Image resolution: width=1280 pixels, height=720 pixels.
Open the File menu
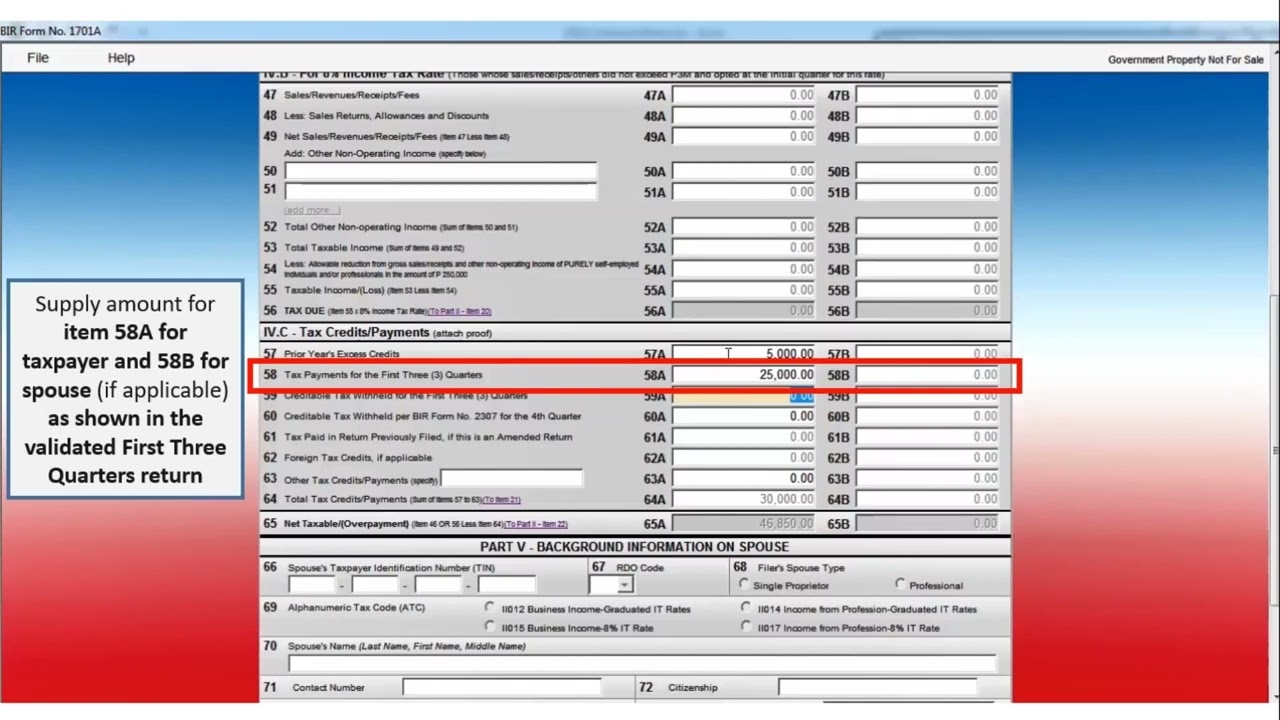coord(38,58)
